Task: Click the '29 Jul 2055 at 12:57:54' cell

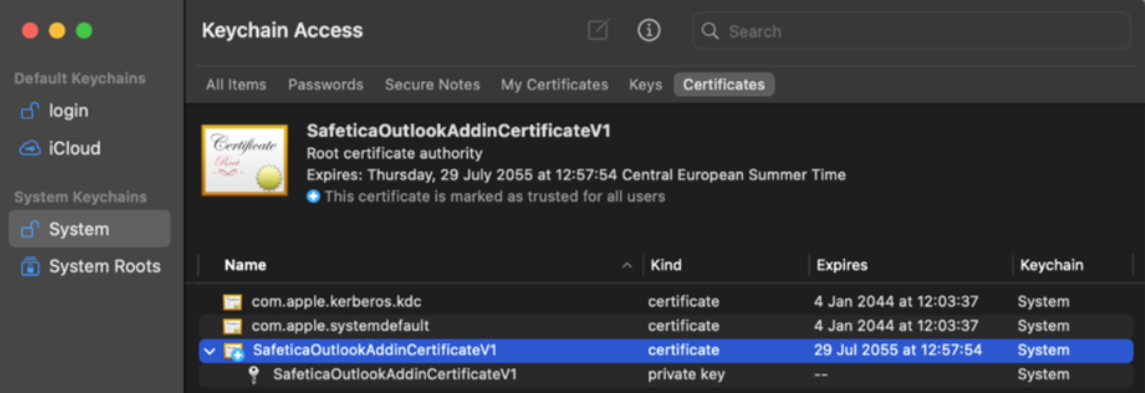Action: coord(898,351)
